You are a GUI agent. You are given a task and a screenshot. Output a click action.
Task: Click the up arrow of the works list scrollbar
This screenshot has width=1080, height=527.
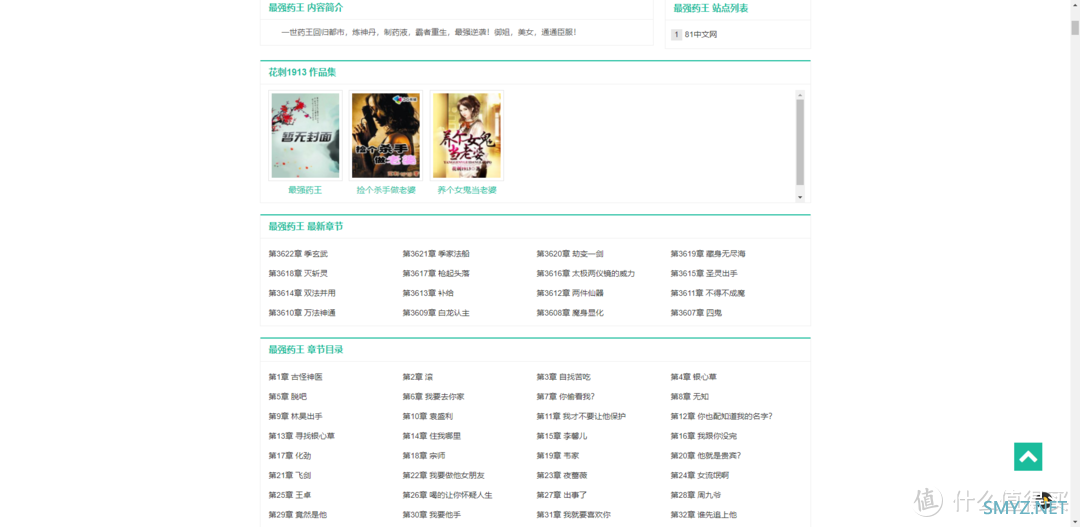(800, 95)
